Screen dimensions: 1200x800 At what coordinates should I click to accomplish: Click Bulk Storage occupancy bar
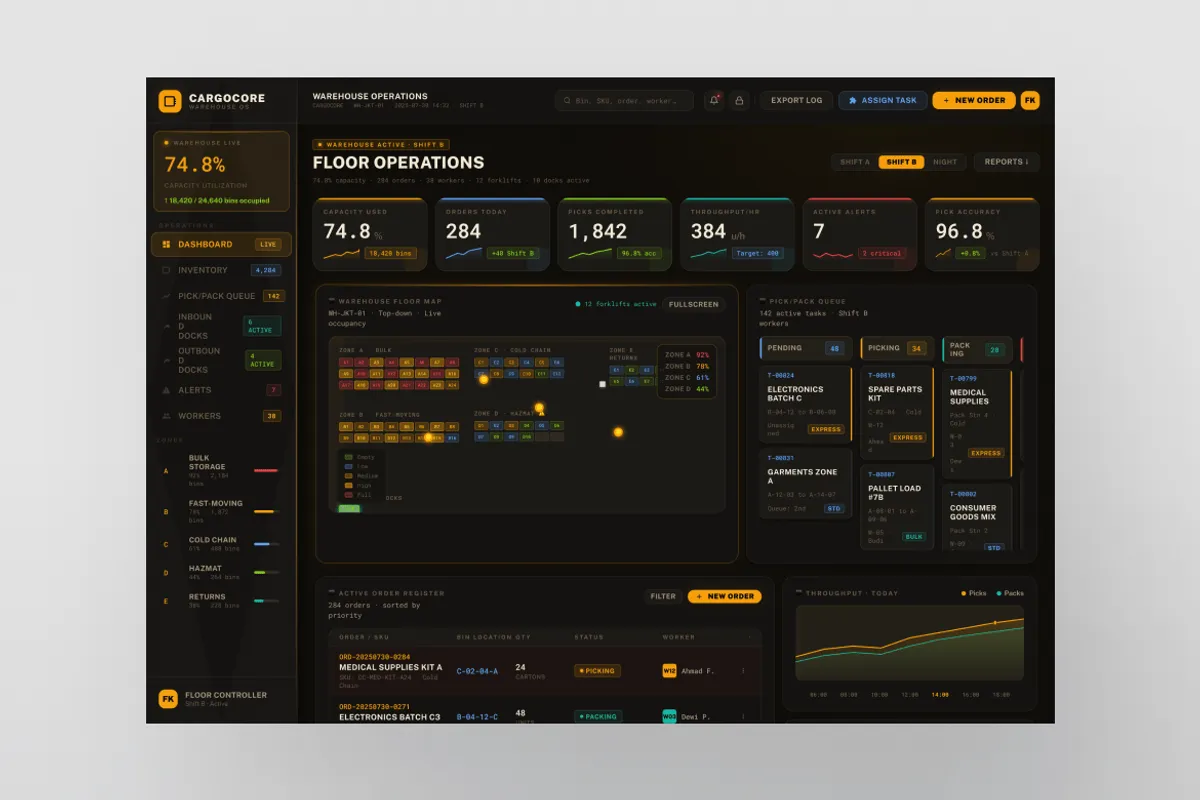[266, 470]
